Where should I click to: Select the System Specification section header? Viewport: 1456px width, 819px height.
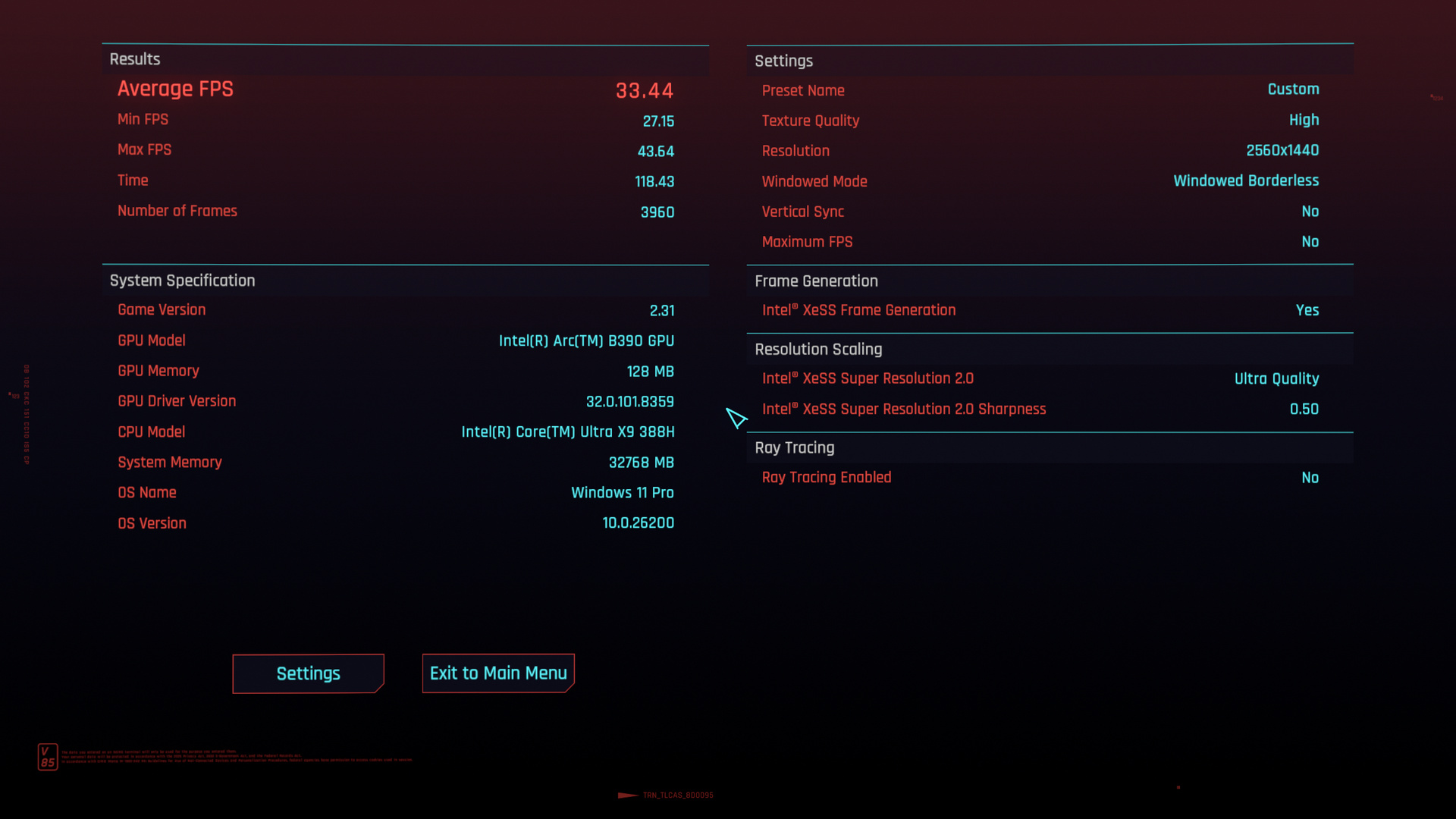(182, 280)
